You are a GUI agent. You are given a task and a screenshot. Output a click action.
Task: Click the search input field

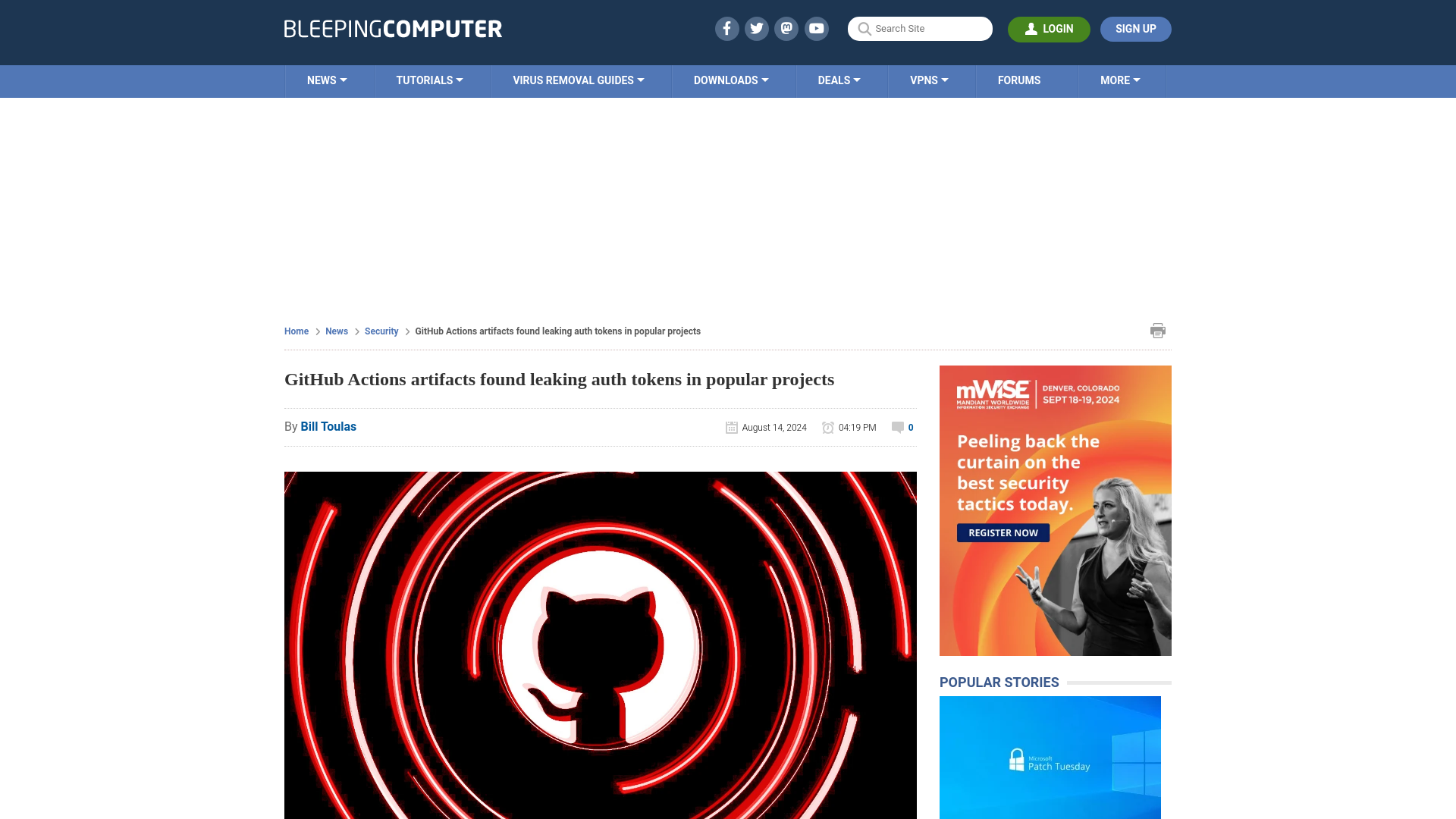coord(920,29)
